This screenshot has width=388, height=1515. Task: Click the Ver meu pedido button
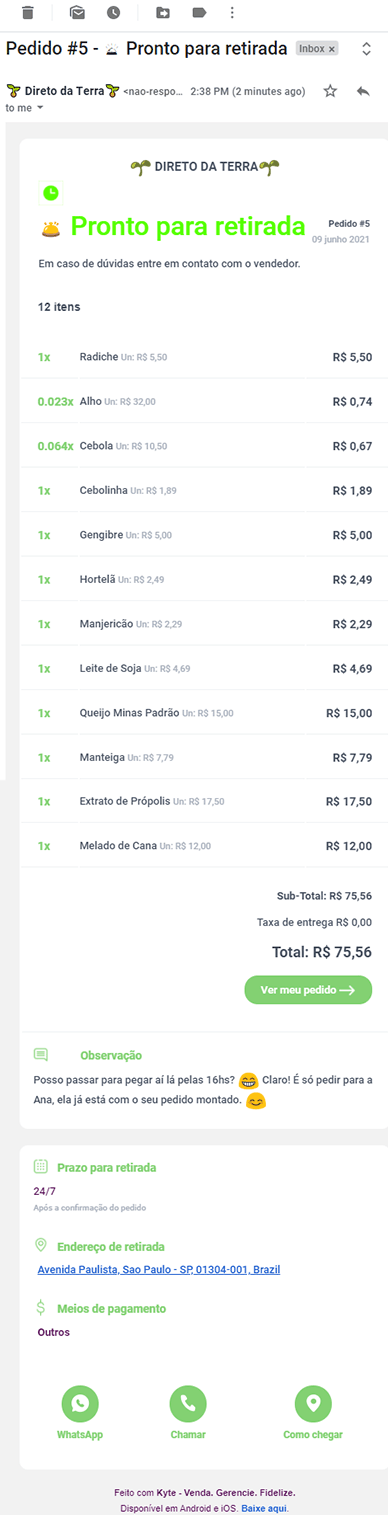click(308, 990)
